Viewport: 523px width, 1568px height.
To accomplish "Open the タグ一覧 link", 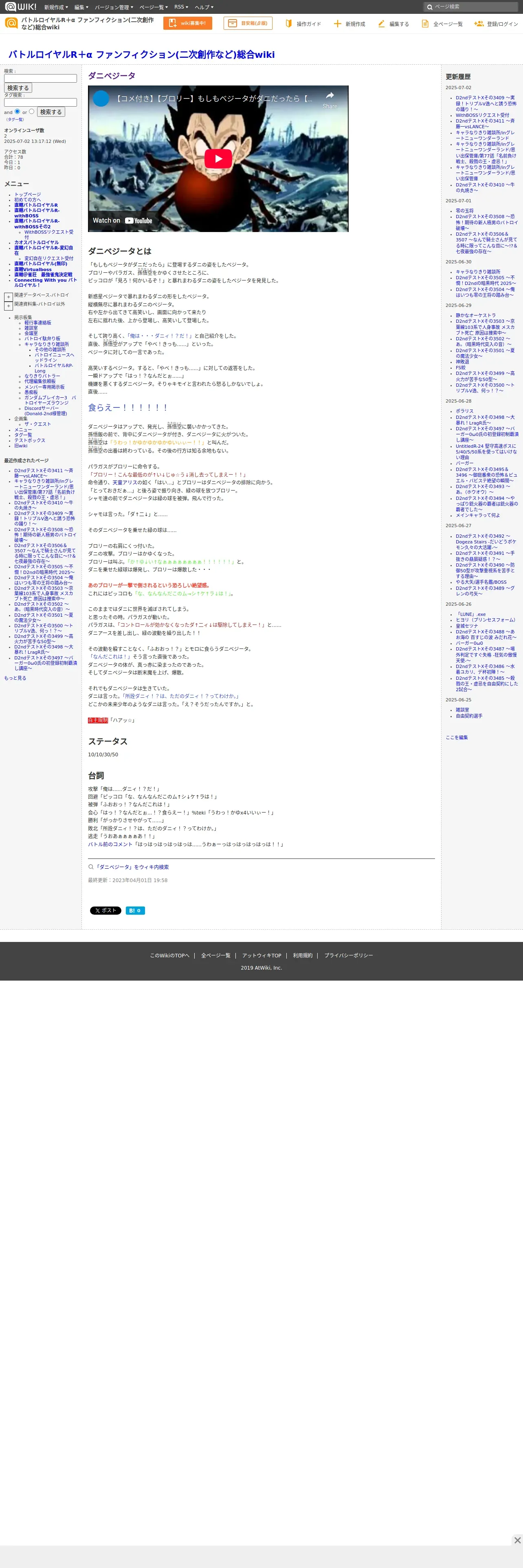I will pos(15,119).
